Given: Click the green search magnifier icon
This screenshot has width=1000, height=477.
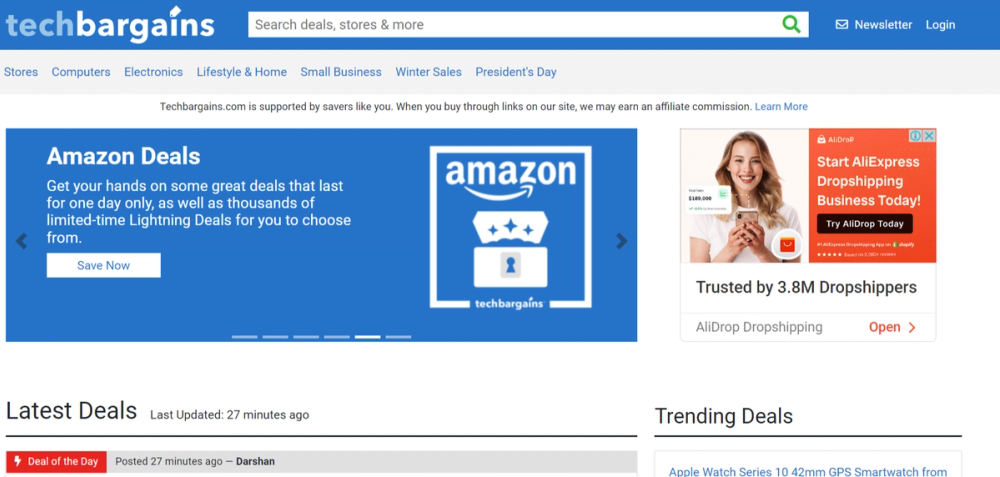Looking at the screenshot, I should (791, 24).
